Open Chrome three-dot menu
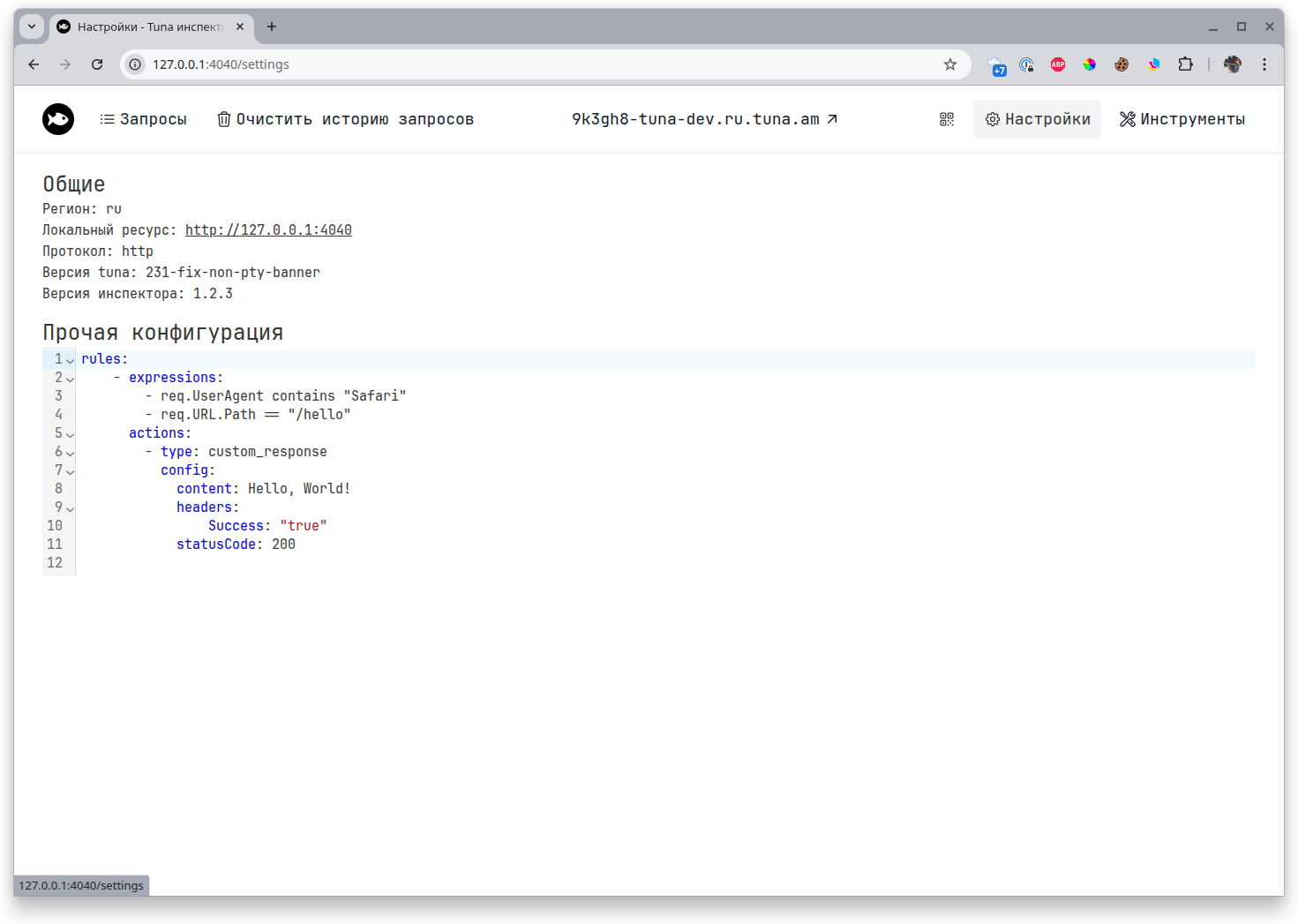The image size is (1298, 924). 1264,64
